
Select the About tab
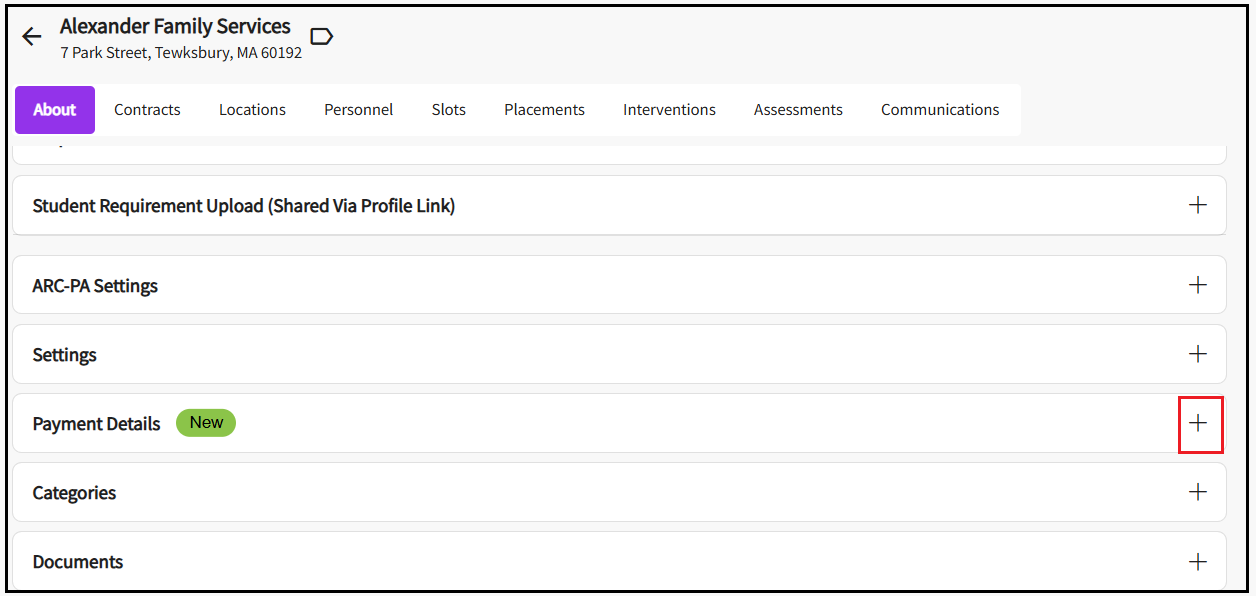click(x=55, y=110)
